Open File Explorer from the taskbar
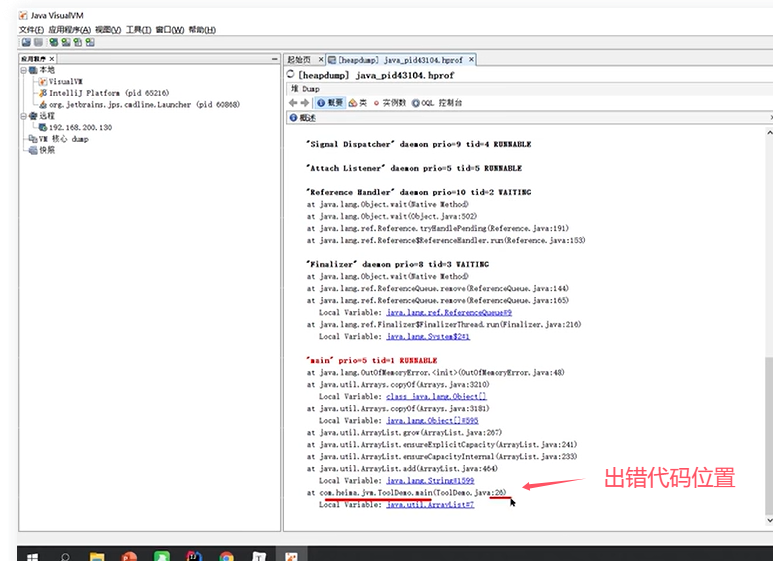Image resolution: width=773 pixels, height=561 pixels. [x=97, y=557]
